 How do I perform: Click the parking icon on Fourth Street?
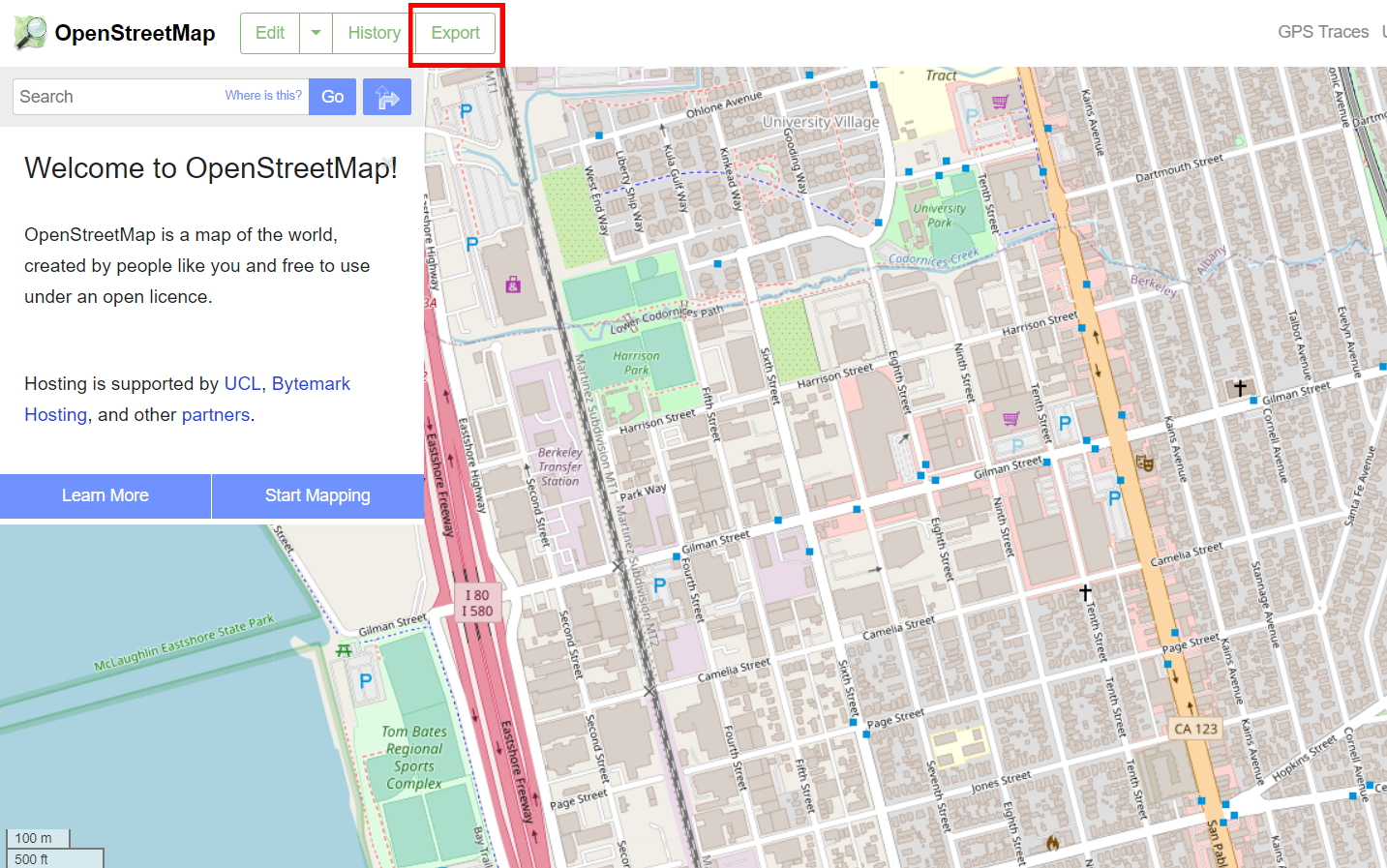pyautogui.click(x=659, y=584)
